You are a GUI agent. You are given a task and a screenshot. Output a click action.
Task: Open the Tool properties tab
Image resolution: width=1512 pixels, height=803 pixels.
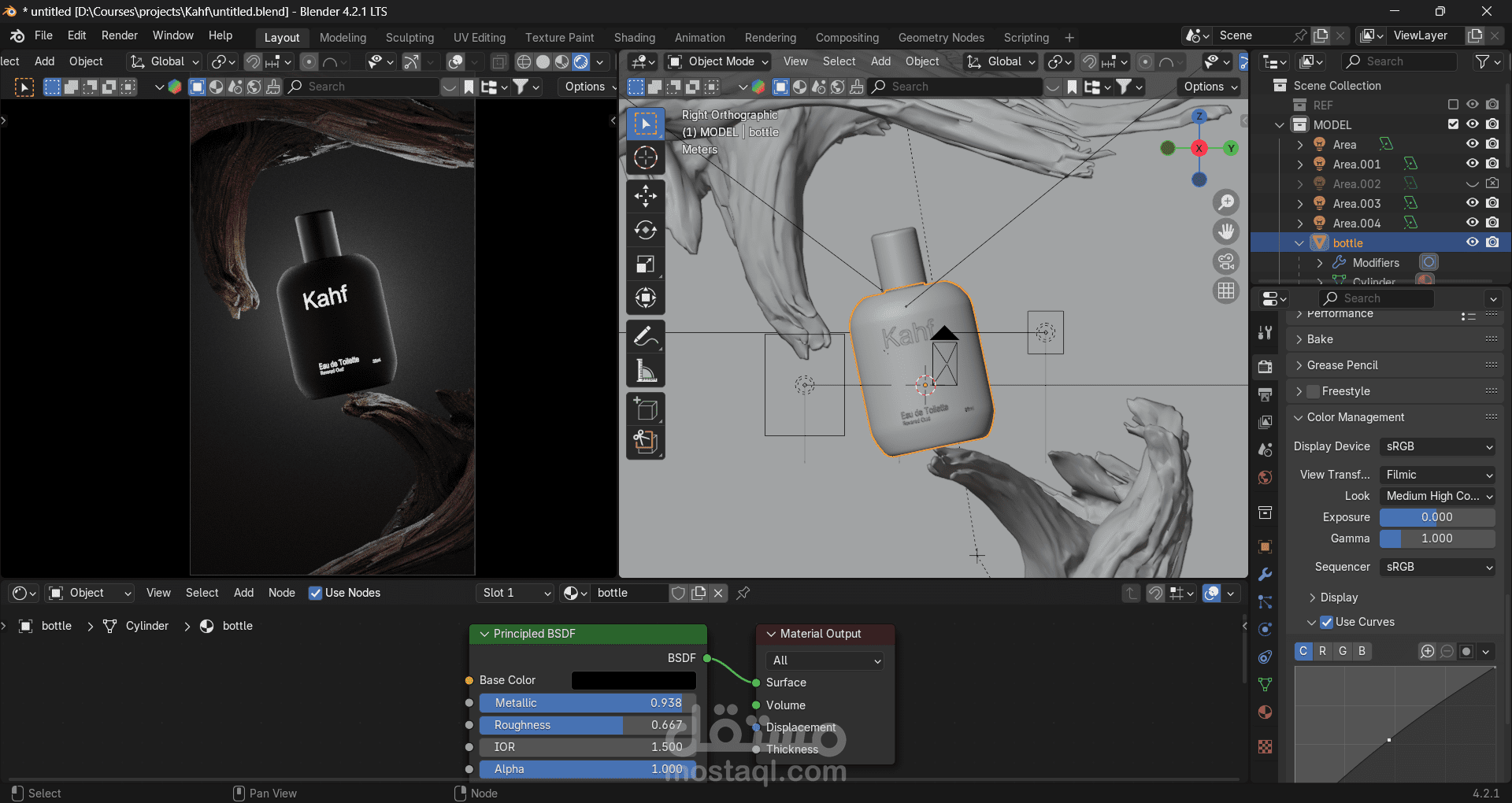tap(1265, 333)
